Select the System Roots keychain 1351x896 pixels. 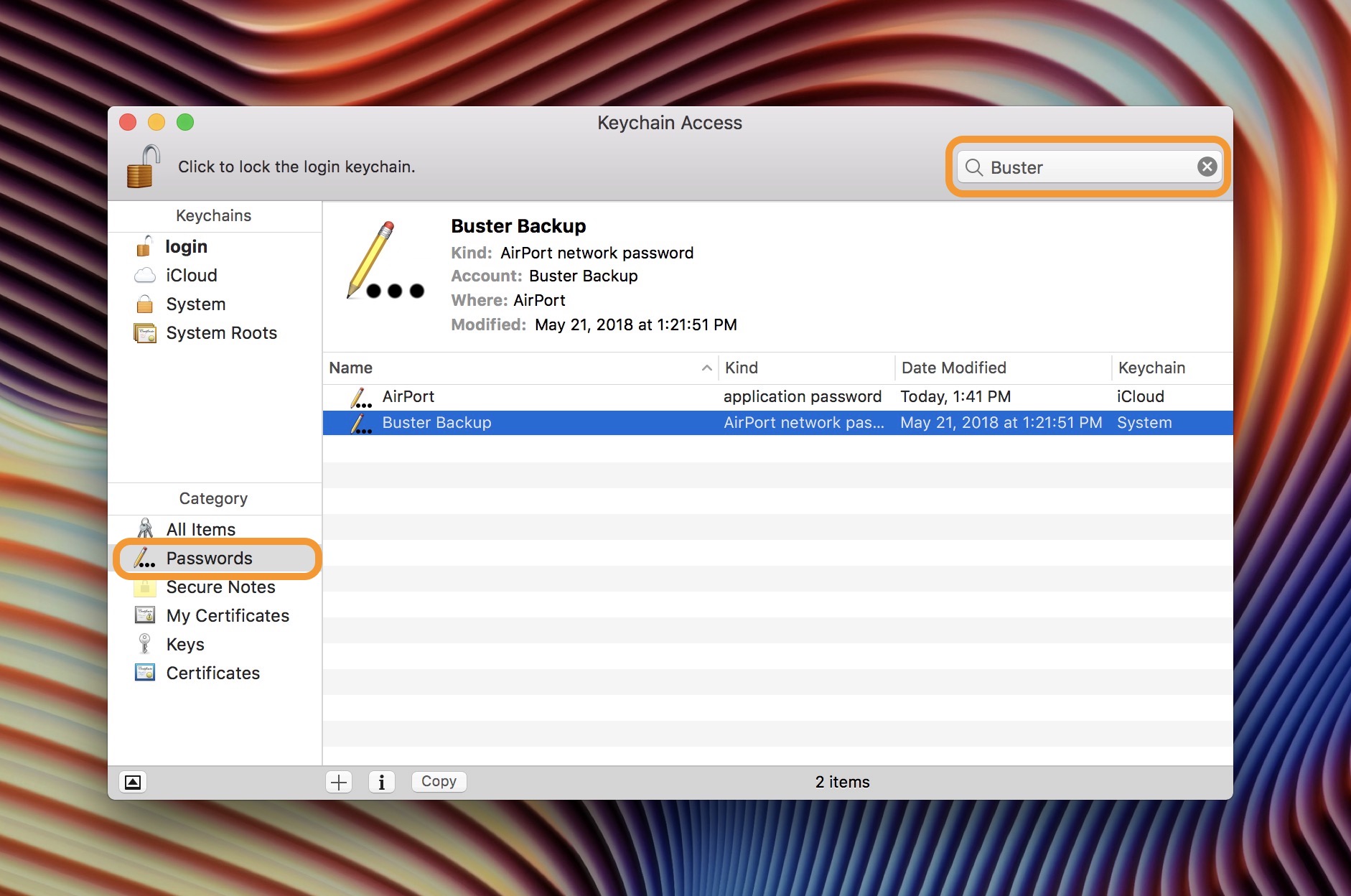click(x=221, y=333)
